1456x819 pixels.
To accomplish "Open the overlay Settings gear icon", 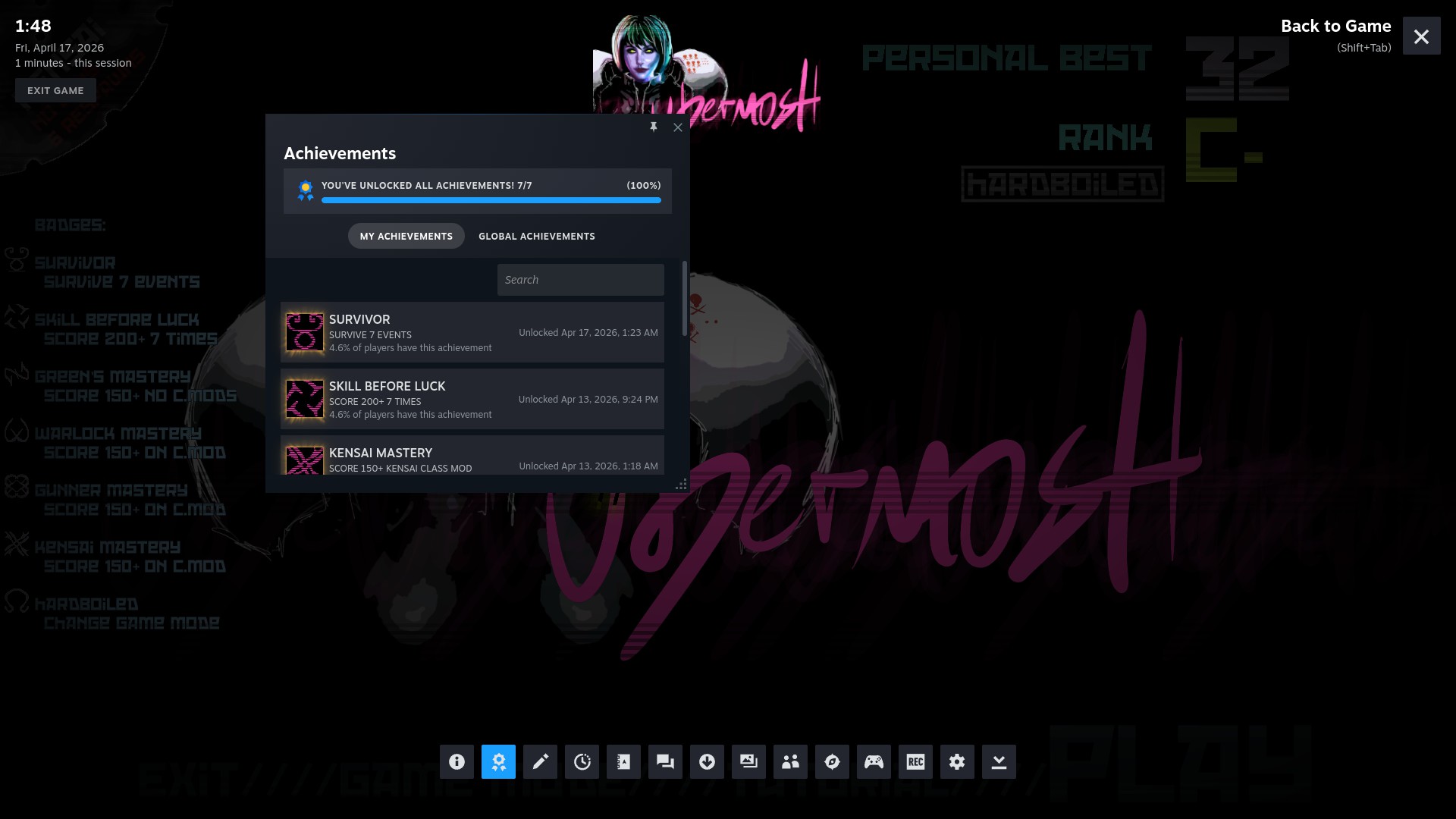I will pyautogui.click(x=957, y=761).
